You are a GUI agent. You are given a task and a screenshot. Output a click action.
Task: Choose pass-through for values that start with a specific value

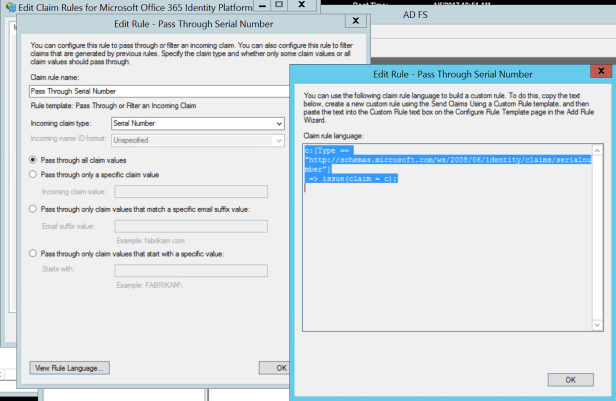(x=34, y=253)
